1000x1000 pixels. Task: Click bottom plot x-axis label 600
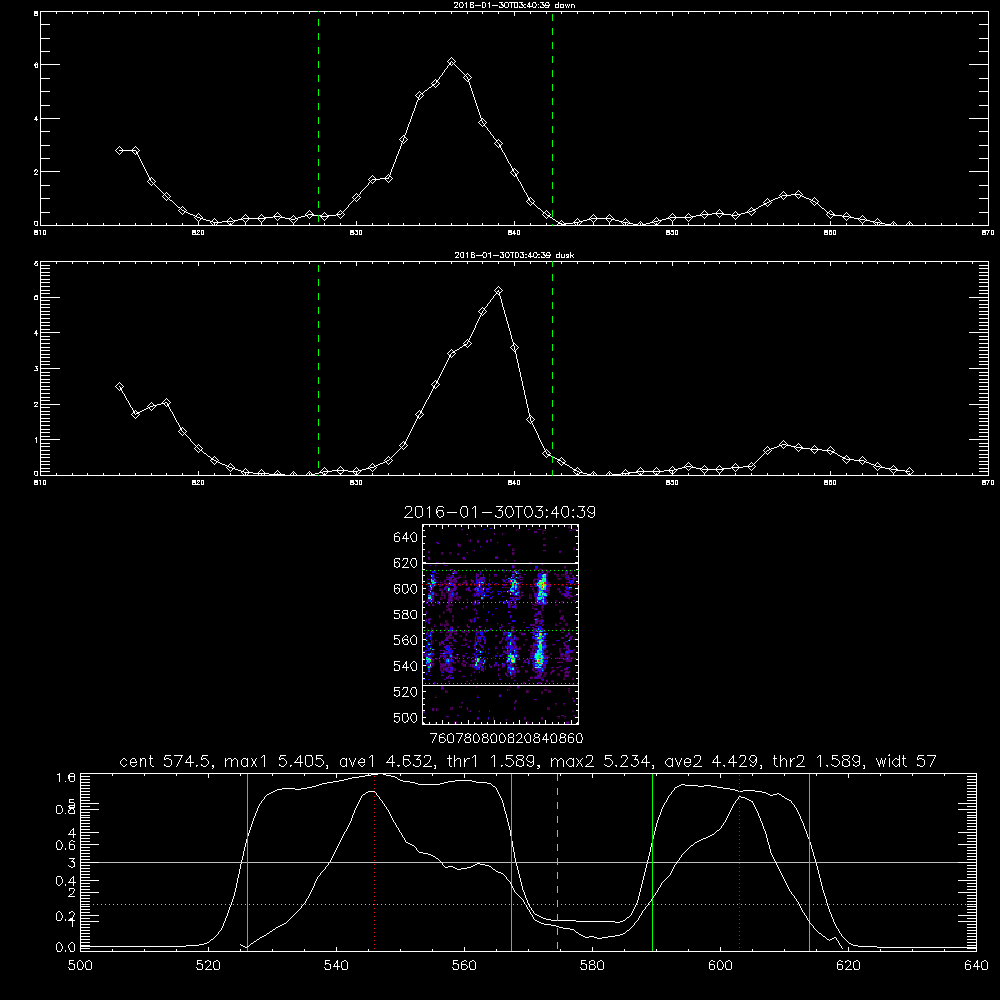(x=720, y=966)
